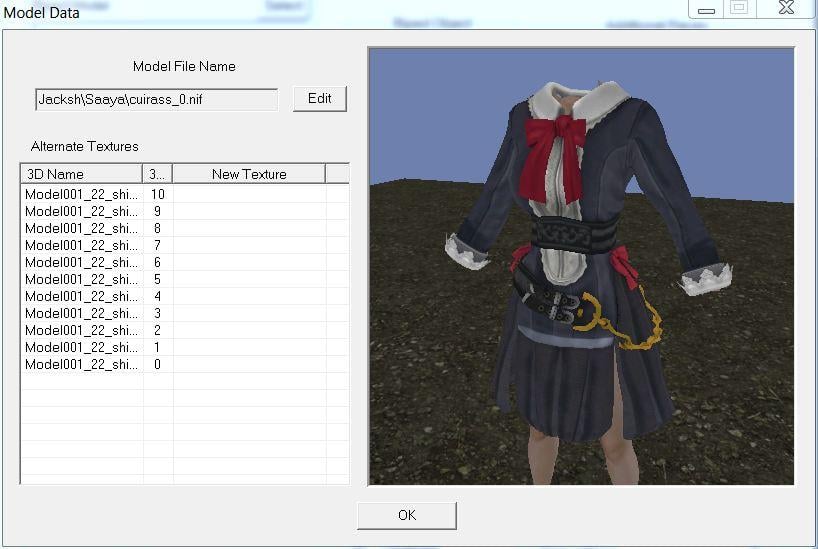Select the Model001_22_shi row with index 4
This screenshot has width=818, height=549.
point(185,296)
